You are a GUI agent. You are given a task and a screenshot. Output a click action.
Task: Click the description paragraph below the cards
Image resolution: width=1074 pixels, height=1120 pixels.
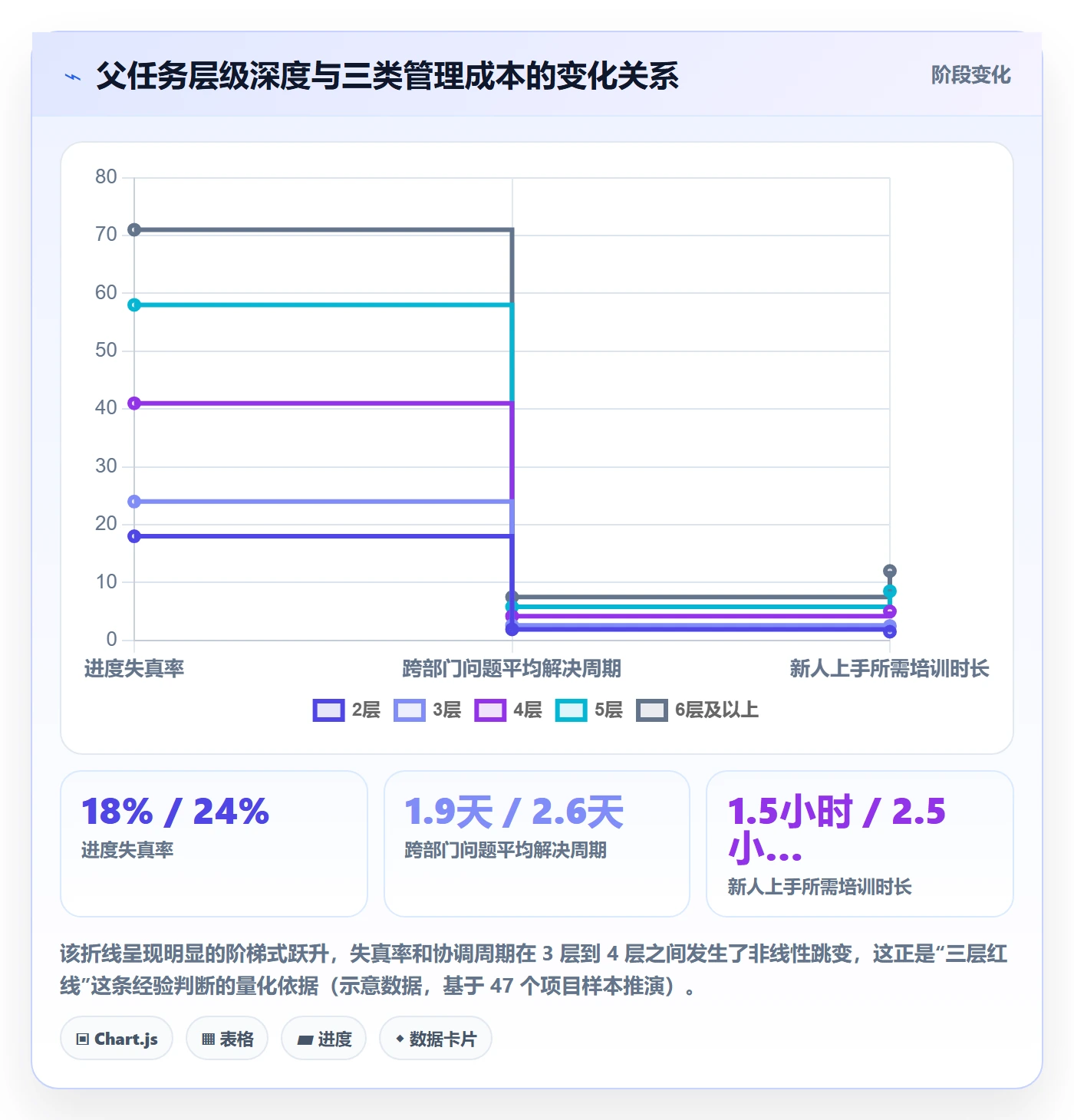click(x=535, y=970)
